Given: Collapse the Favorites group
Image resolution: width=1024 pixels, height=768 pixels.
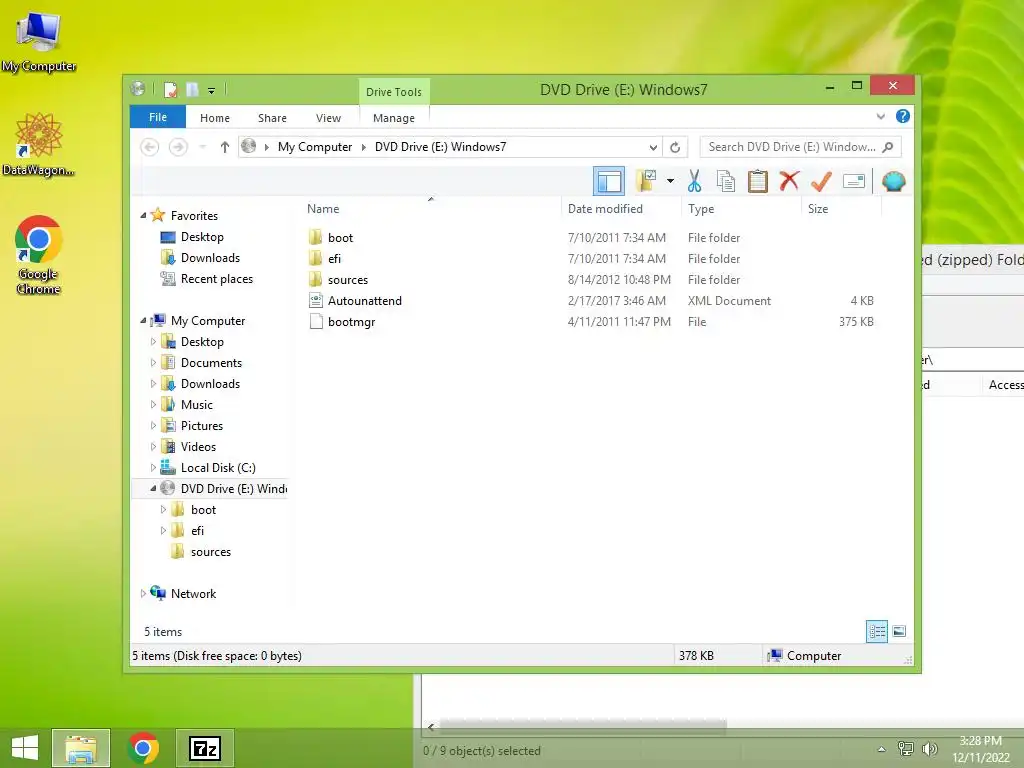Looking at the screenshot, I should point(143,216).
